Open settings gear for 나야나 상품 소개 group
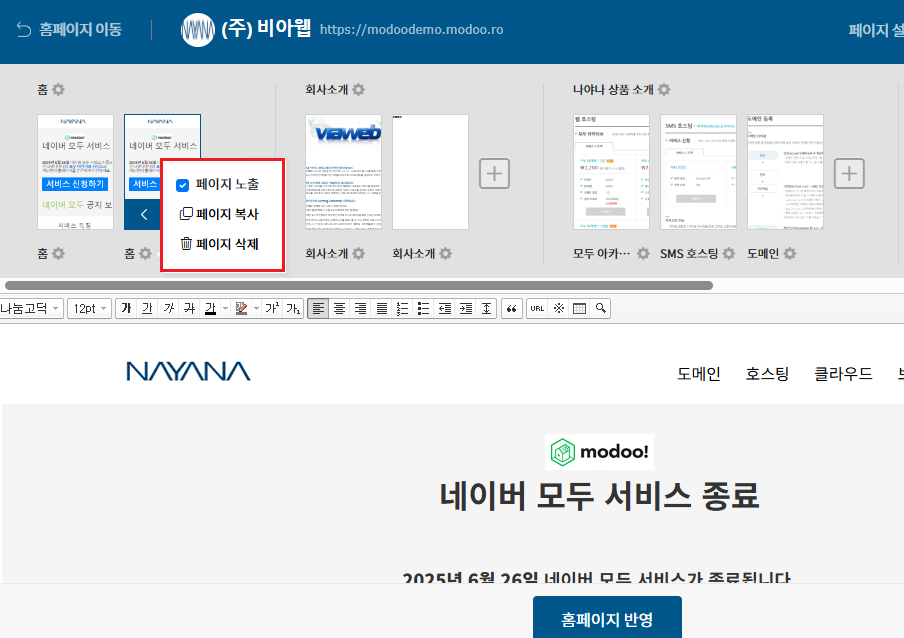Viewport: 904px width, 638px height. click(x=664, y=89)
